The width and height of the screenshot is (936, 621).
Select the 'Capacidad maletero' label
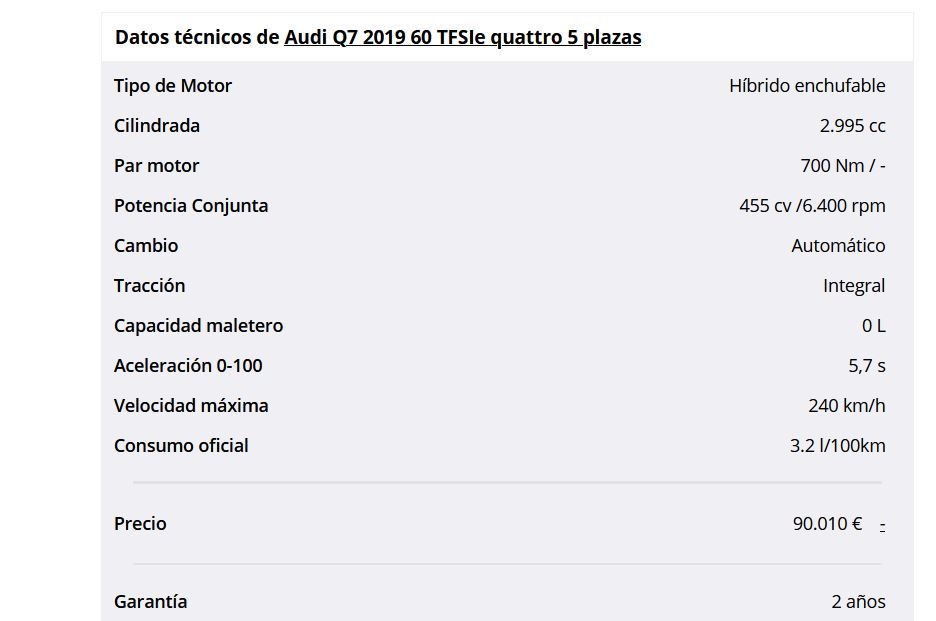pyautogui.click(x=199, y=326)
